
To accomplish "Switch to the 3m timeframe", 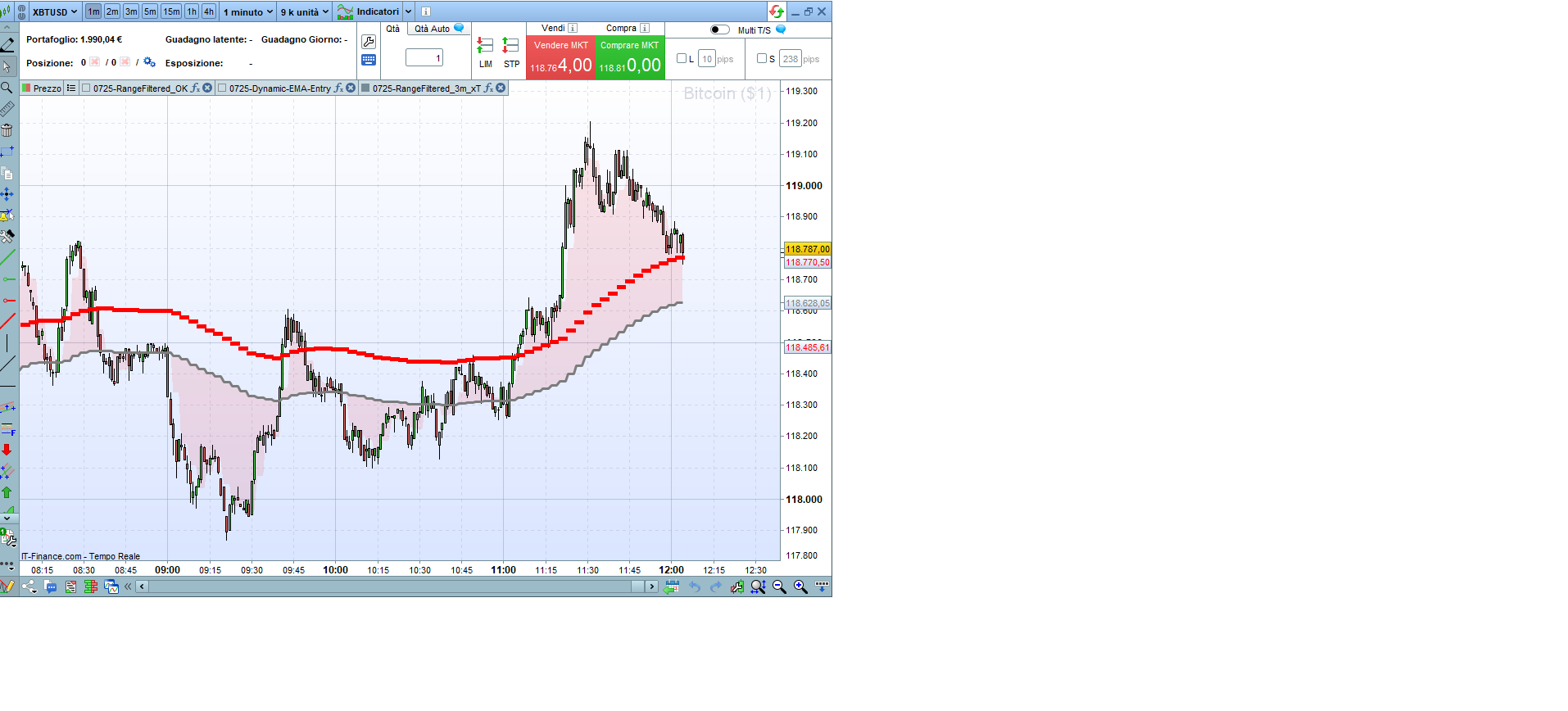I will pos(131,11).
